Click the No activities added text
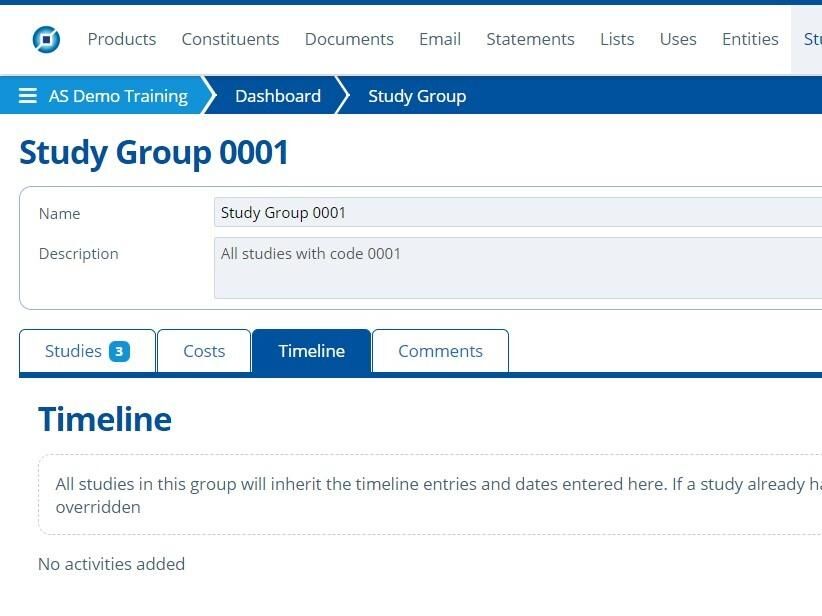 click(112, 564)
